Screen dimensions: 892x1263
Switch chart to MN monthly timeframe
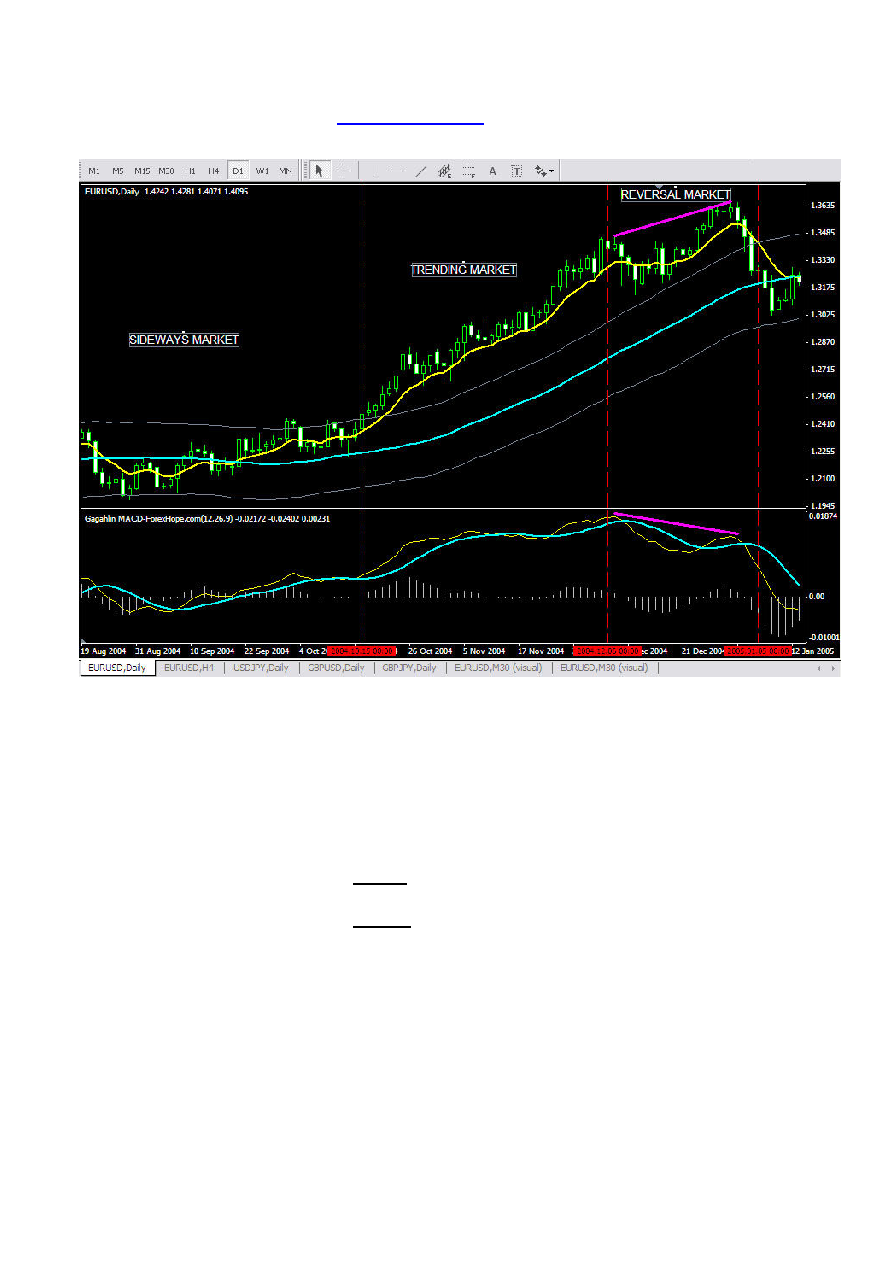(285, 170)
